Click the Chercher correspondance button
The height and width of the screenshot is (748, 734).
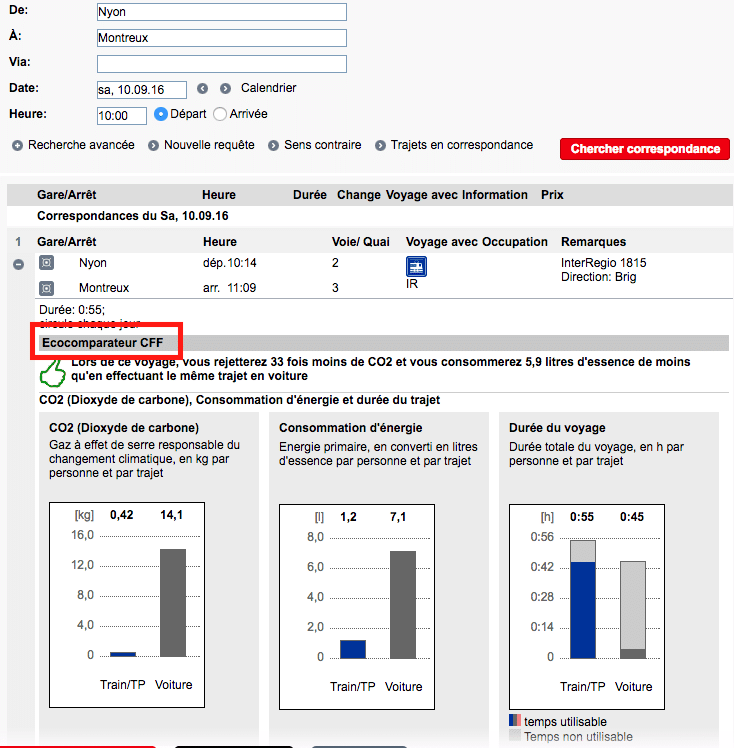645,149
